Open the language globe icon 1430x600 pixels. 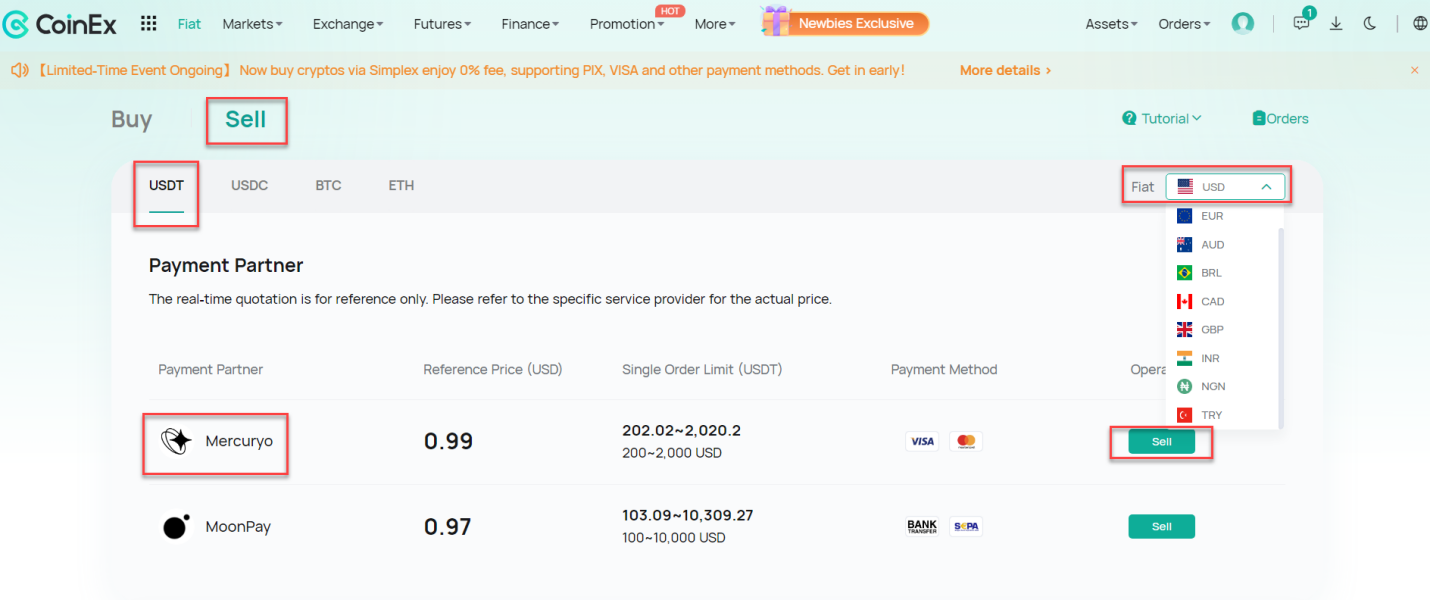click(x=1420, y=24)
